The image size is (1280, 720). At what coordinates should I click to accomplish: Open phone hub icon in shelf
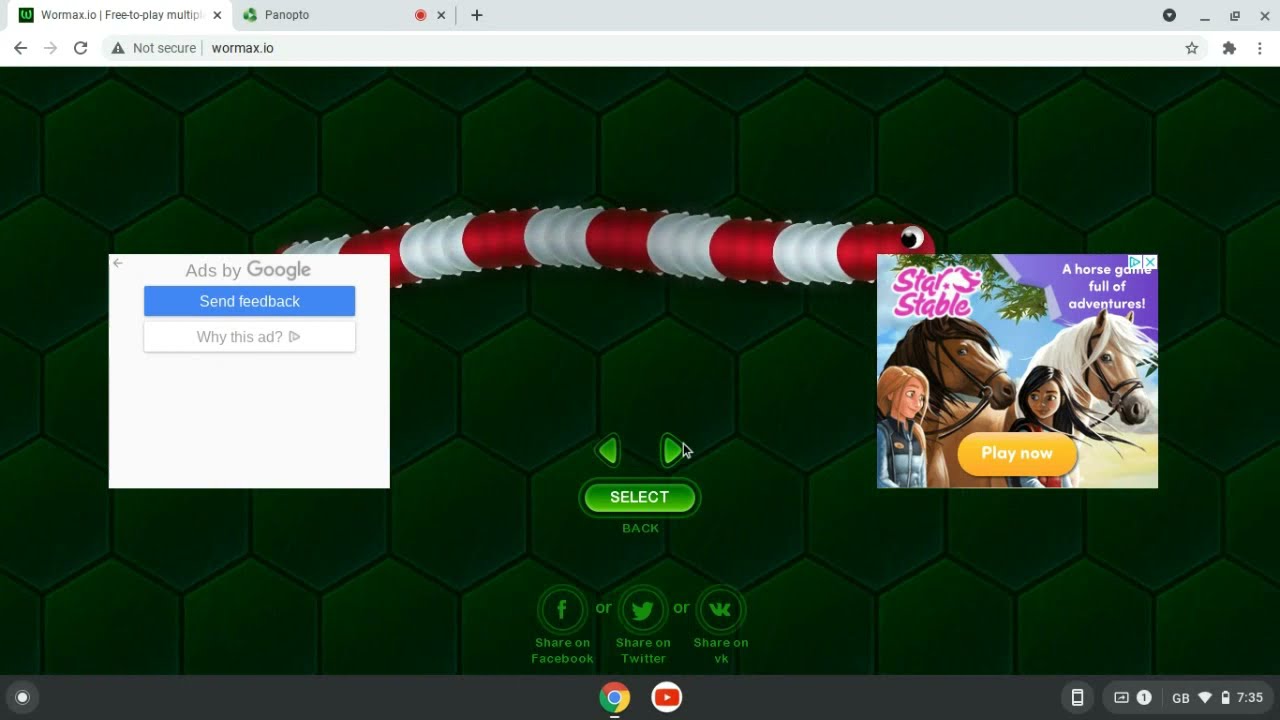tap(1077, 698)
